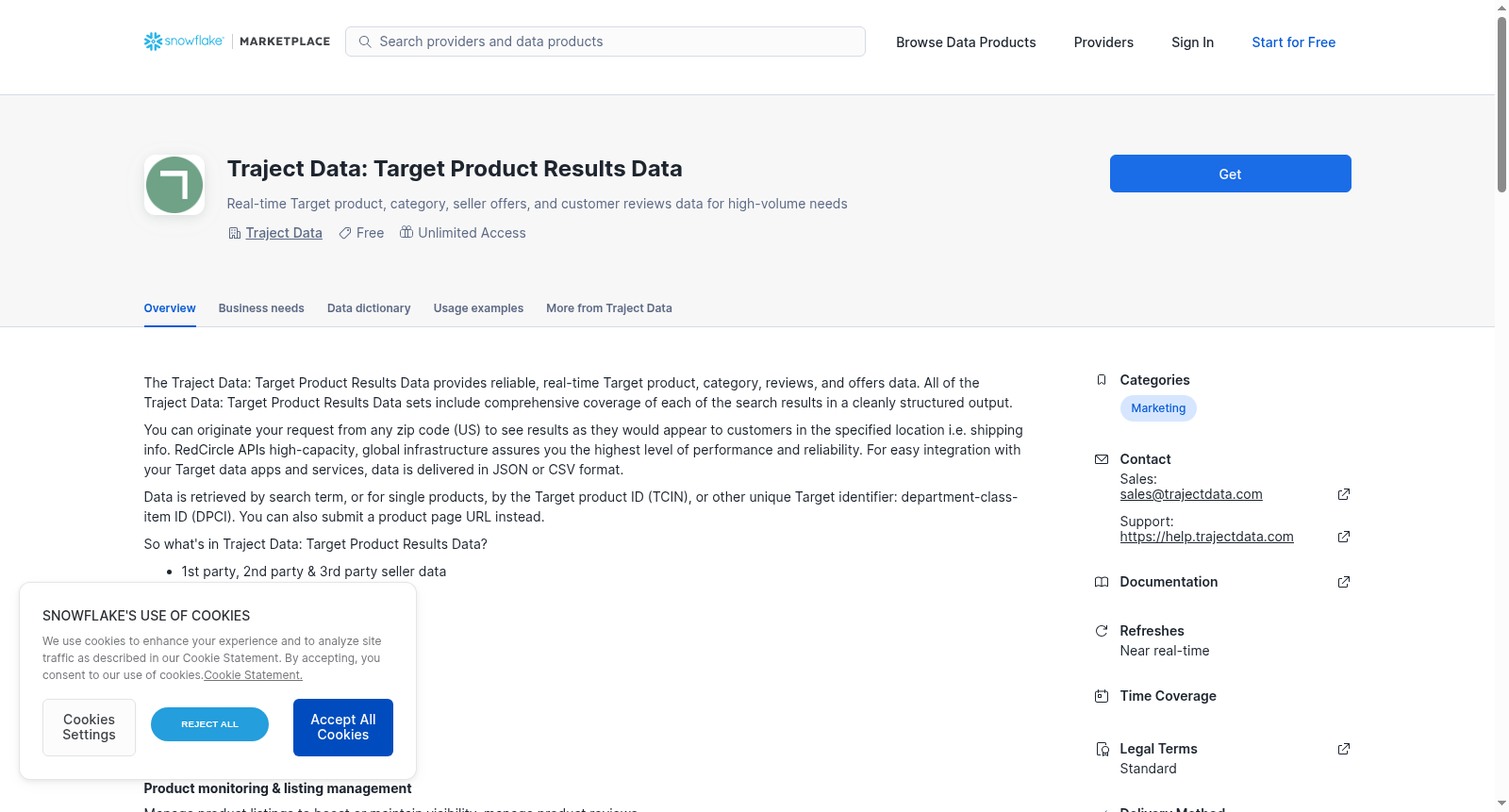Viewport: 1509px width, 812px height.
Task: Click the 'Free' pricing text
Action: pos(370,233)
